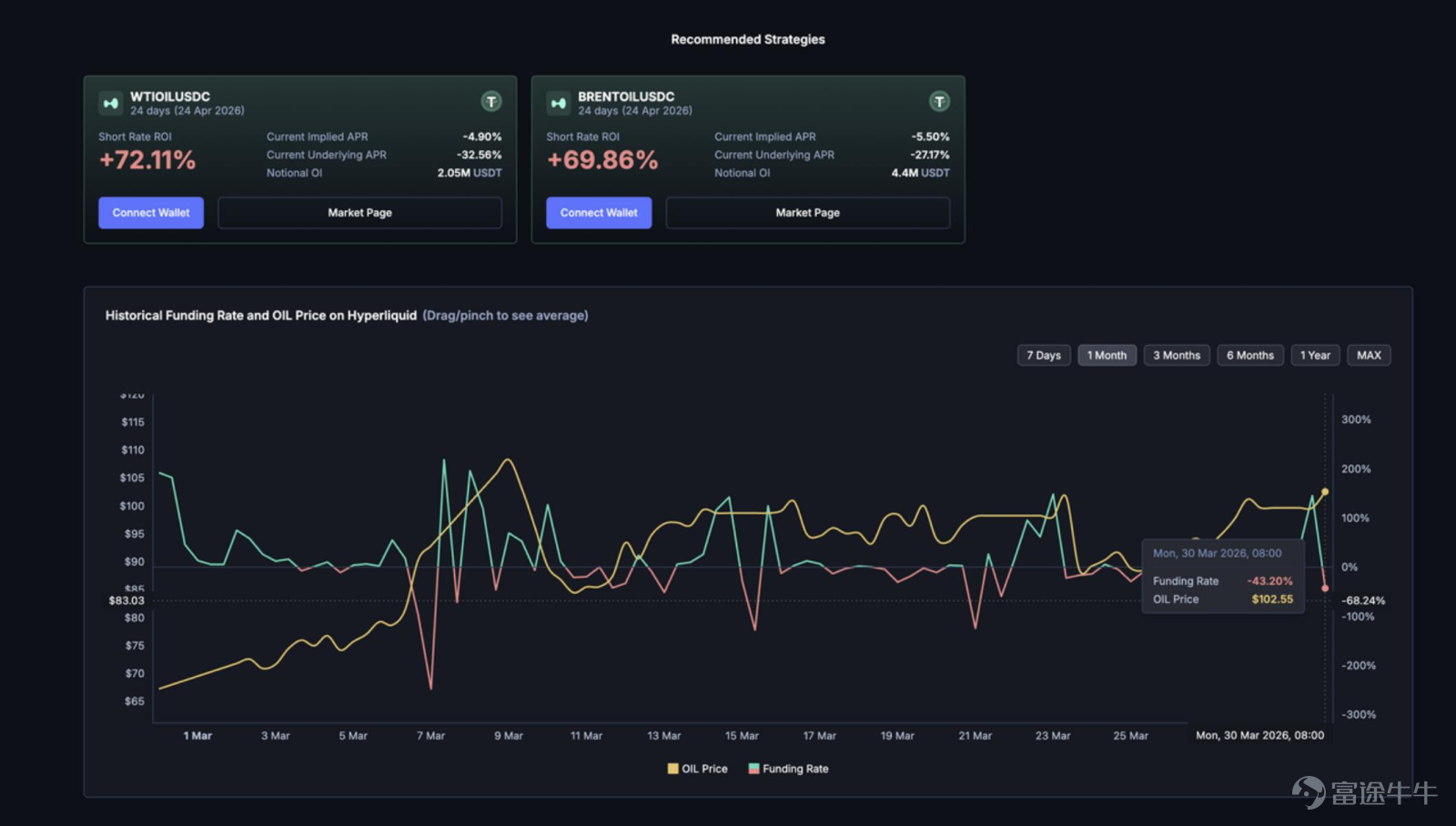Click the x-axis crosshair date label
Screen dimensions: 1456x826
click(1260, 735)
